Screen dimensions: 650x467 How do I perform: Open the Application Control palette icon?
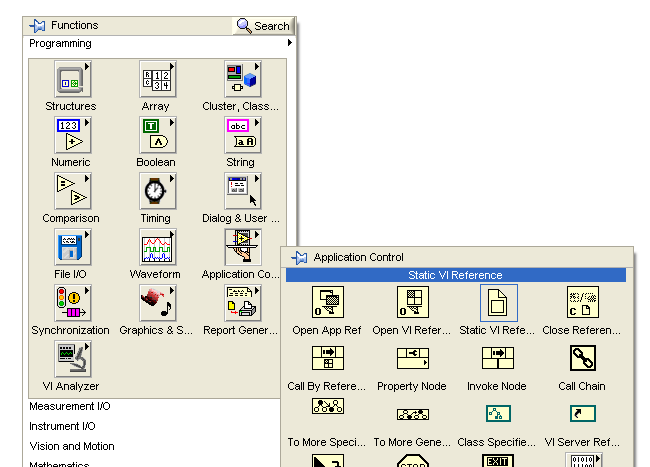point(243,247)
